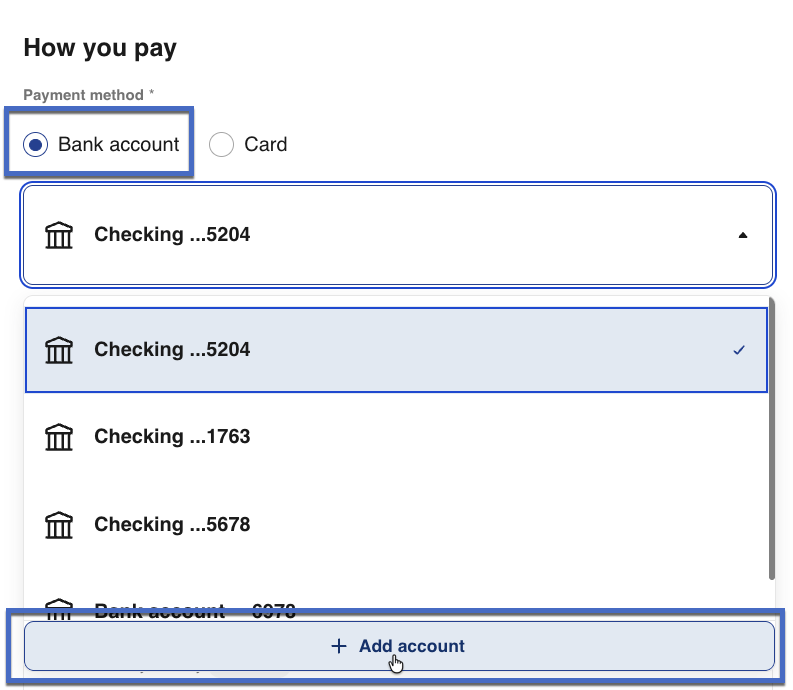Select Checking ...1763 from the list
Image resolution: width=793 pixels, height=690 pixels.
172,437
